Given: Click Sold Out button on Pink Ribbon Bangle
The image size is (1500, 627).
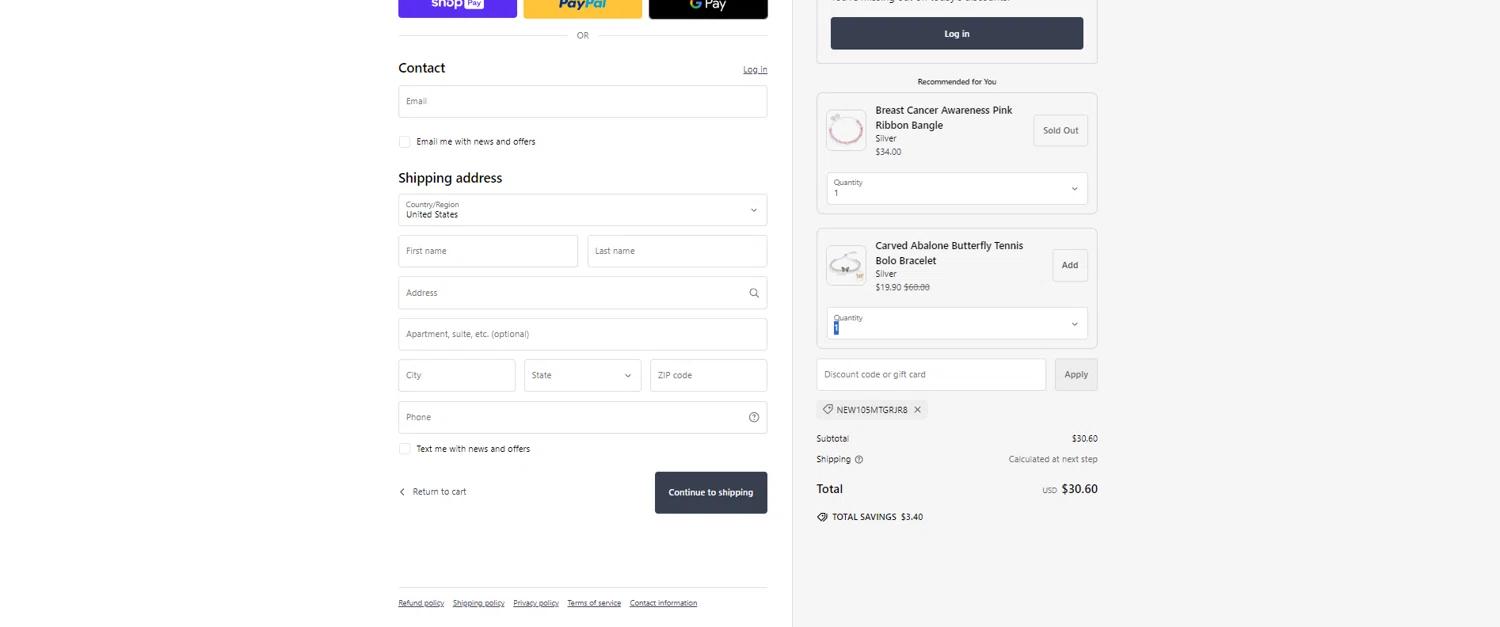Looking at the screenshot, I should [x=1060, y=130].
